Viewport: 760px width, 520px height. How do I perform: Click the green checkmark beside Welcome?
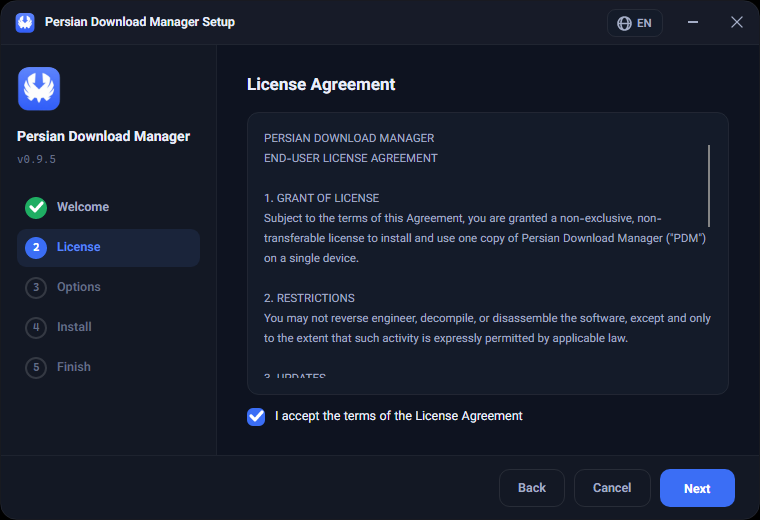36,207
